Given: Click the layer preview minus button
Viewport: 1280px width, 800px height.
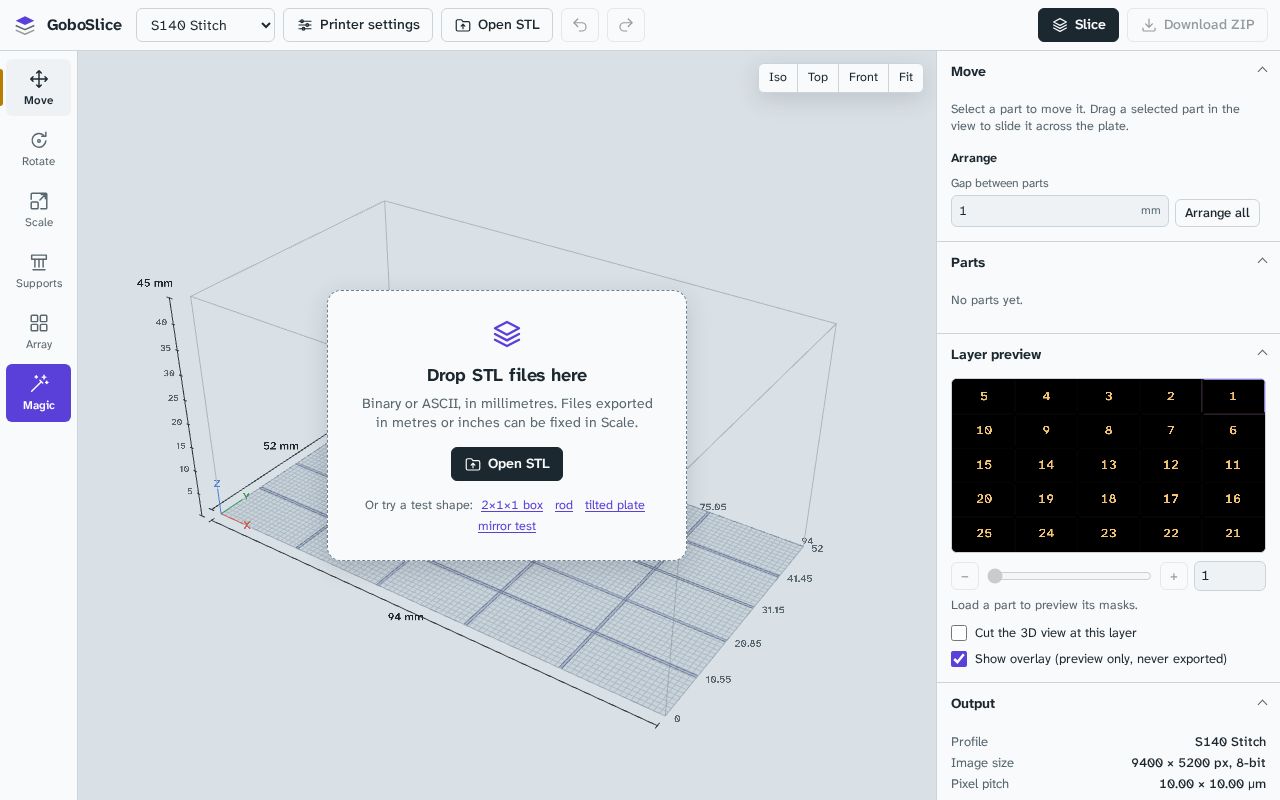Looking at the screenshot, I should tap(964, 576).
